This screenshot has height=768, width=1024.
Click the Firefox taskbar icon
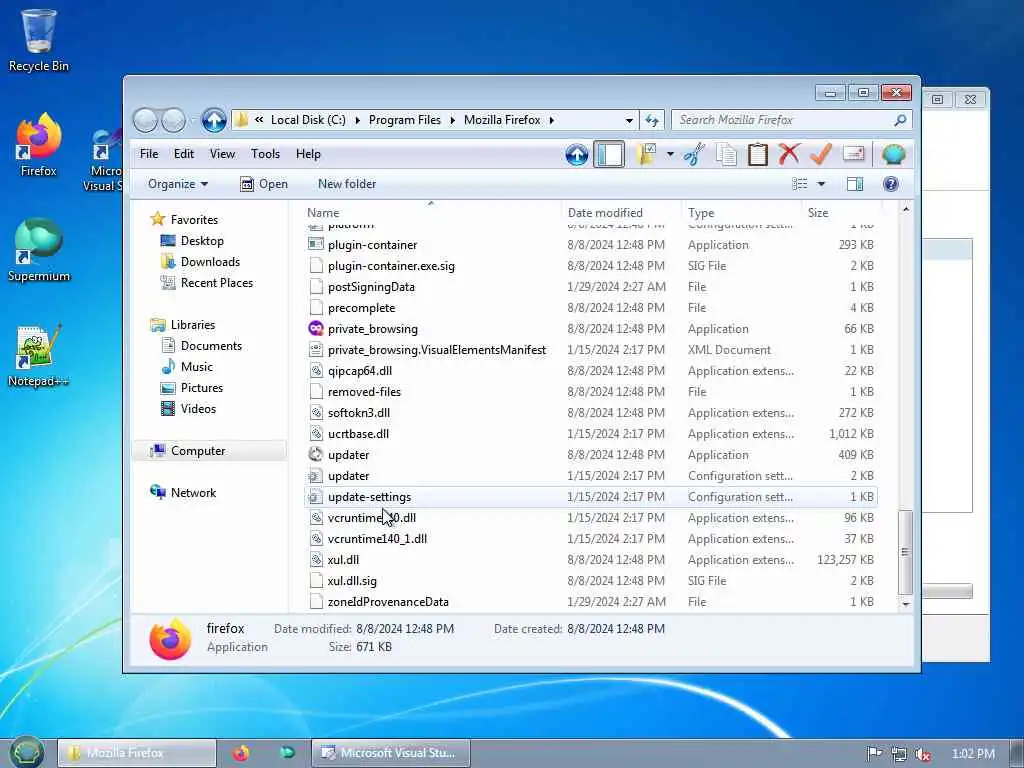(x=241, y=753)
